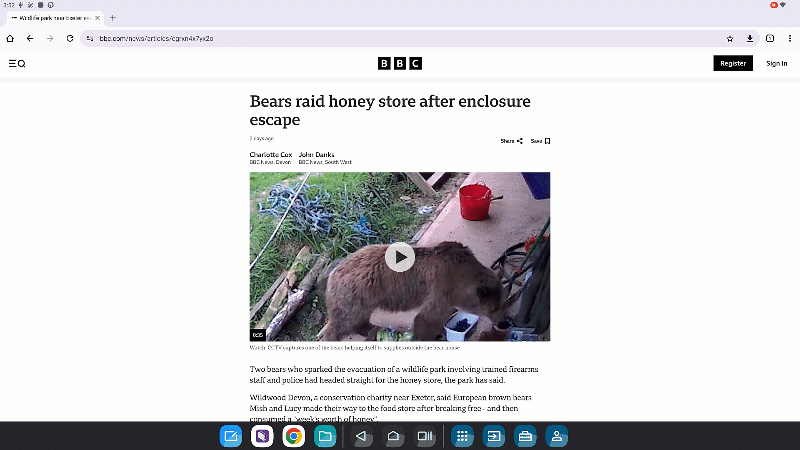The image size is (800, 450).
Task: Open a new browser tab
Action: pos(112,17)
